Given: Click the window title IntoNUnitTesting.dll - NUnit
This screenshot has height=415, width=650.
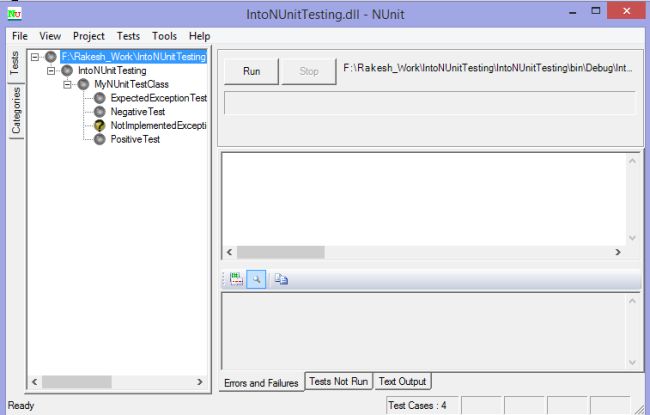Looking at the screenshot, I should [x=325, y=14].
